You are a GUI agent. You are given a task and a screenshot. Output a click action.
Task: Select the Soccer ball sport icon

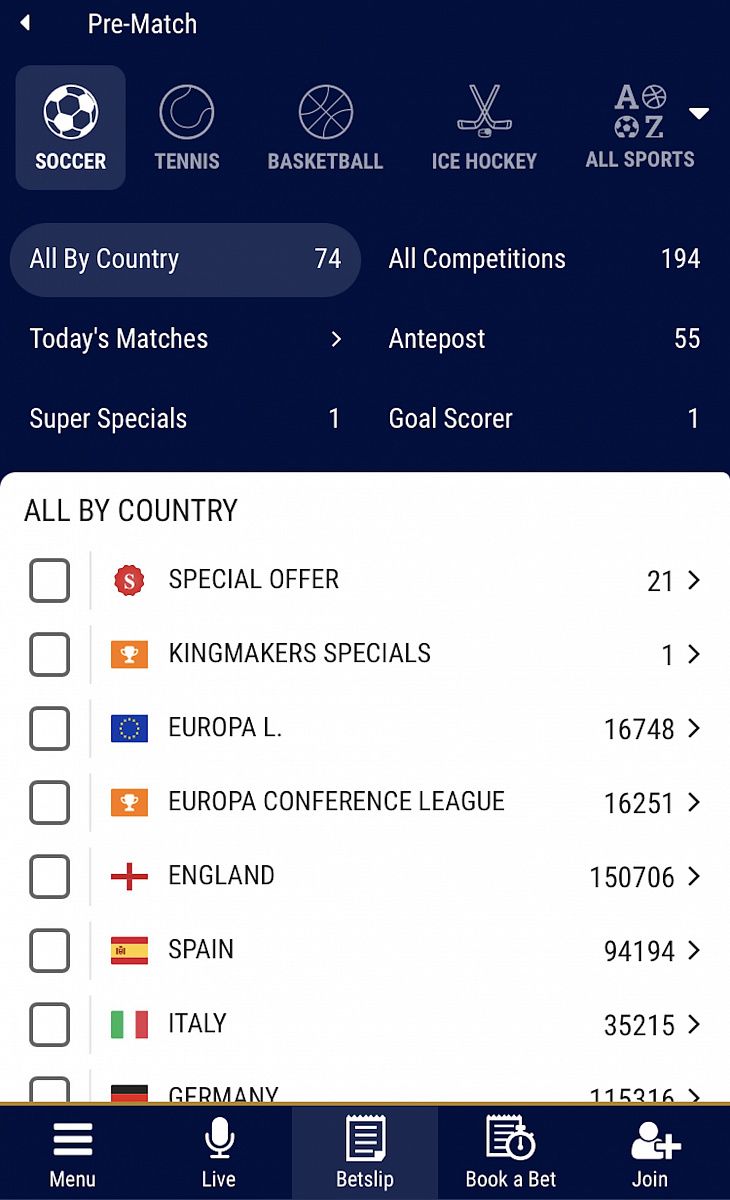coord(70,112)
